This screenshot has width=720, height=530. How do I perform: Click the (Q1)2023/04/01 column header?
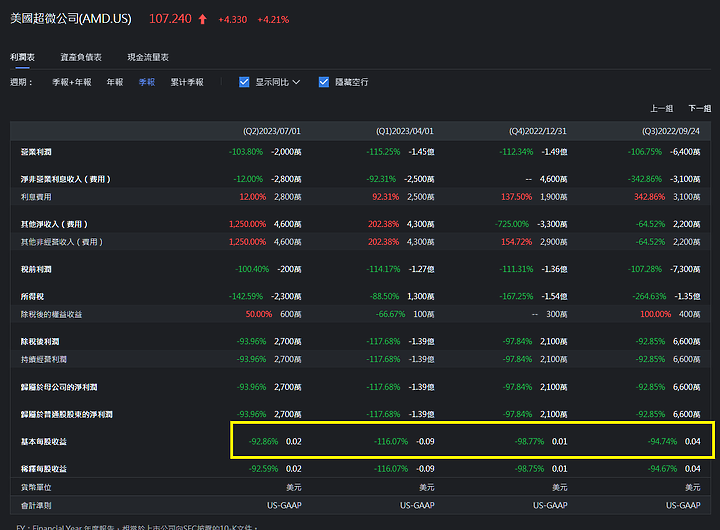point(405,131)
